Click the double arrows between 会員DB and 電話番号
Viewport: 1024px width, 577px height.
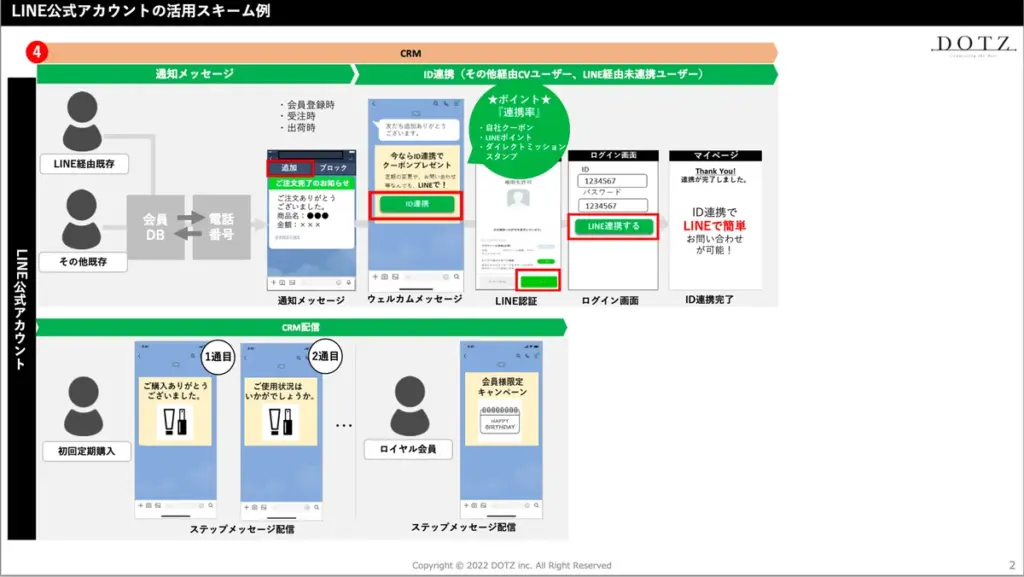pyautogui.click(x=190, y=226)
